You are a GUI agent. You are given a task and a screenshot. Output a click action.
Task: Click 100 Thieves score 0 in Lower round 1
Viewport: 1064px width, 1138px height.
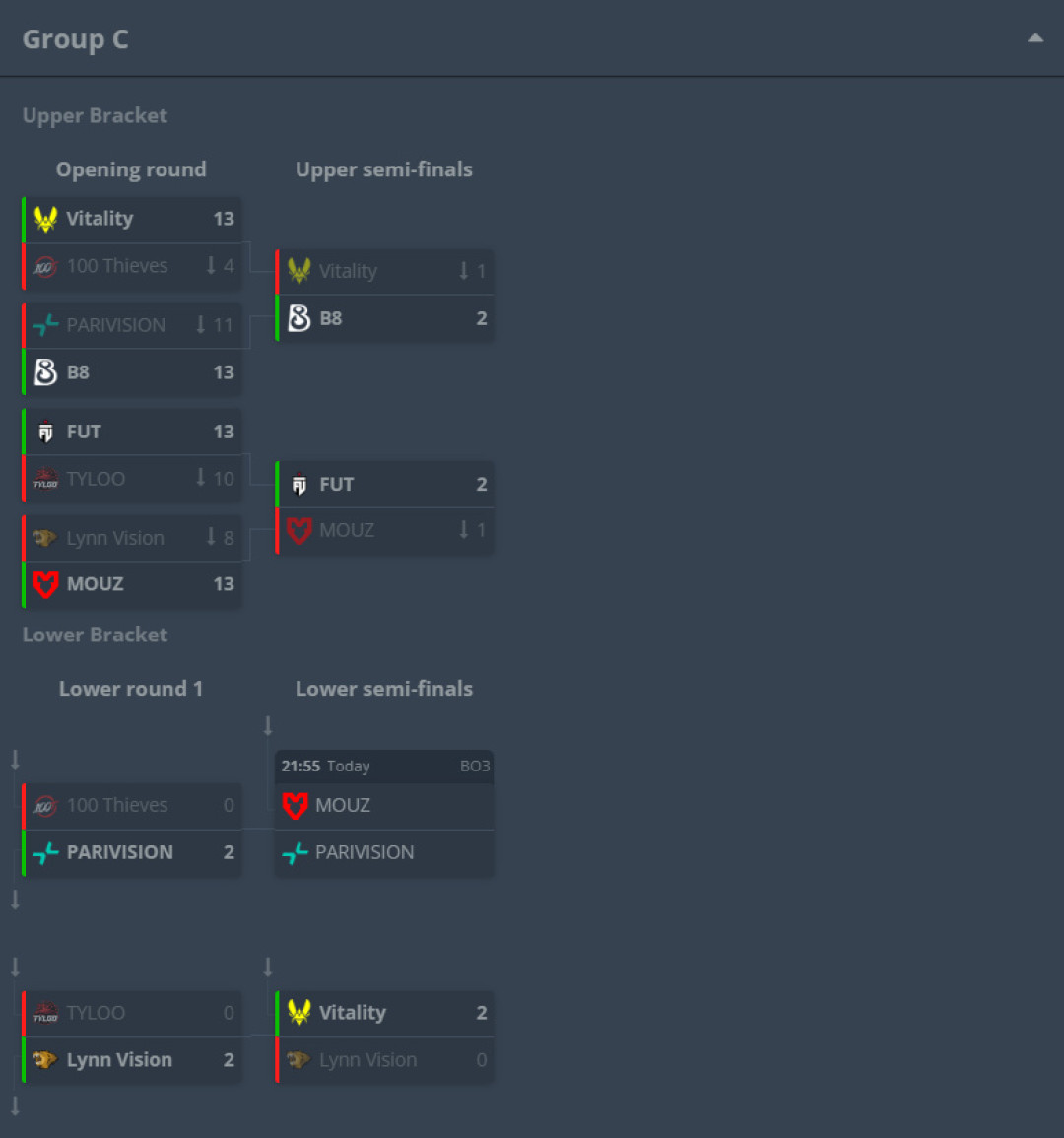tap(229, 806)
